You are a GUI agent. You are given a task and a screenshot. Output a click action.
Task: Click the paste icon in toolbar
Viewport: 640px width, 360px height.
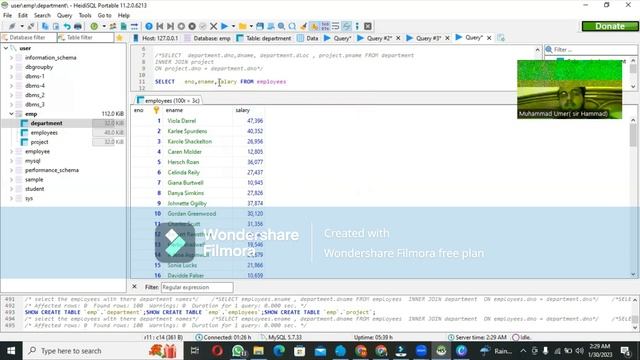click(x=56, y=26)
